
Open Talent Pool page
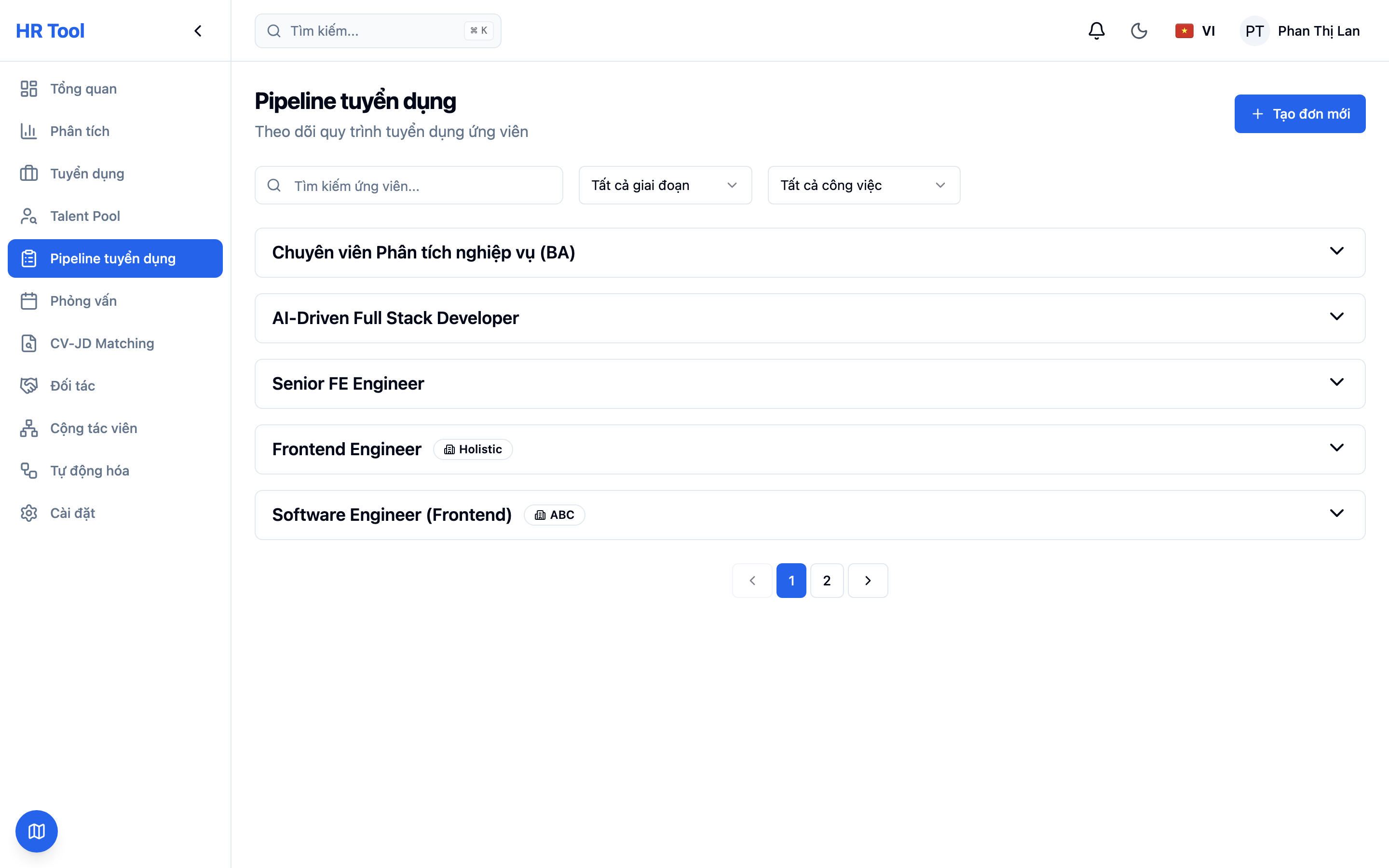115,217
